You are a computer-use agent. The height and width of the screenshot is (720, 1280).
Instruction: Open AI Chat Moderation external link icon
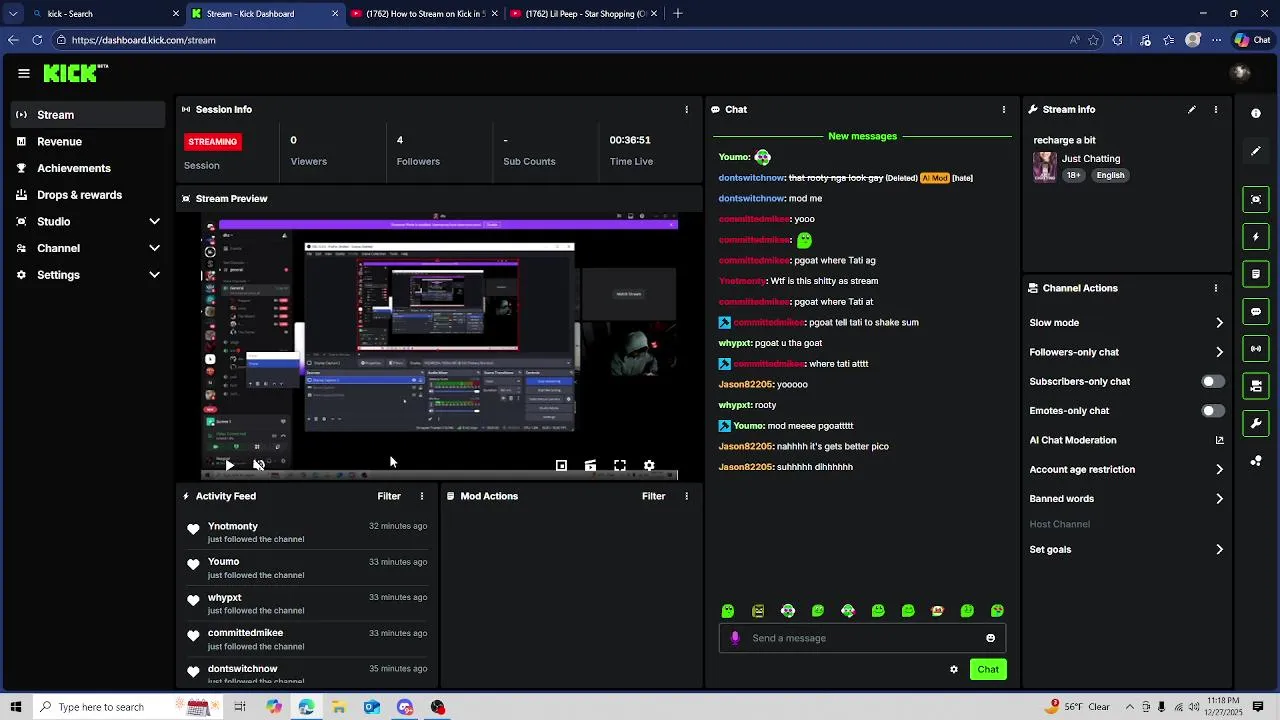(1220, 440)
